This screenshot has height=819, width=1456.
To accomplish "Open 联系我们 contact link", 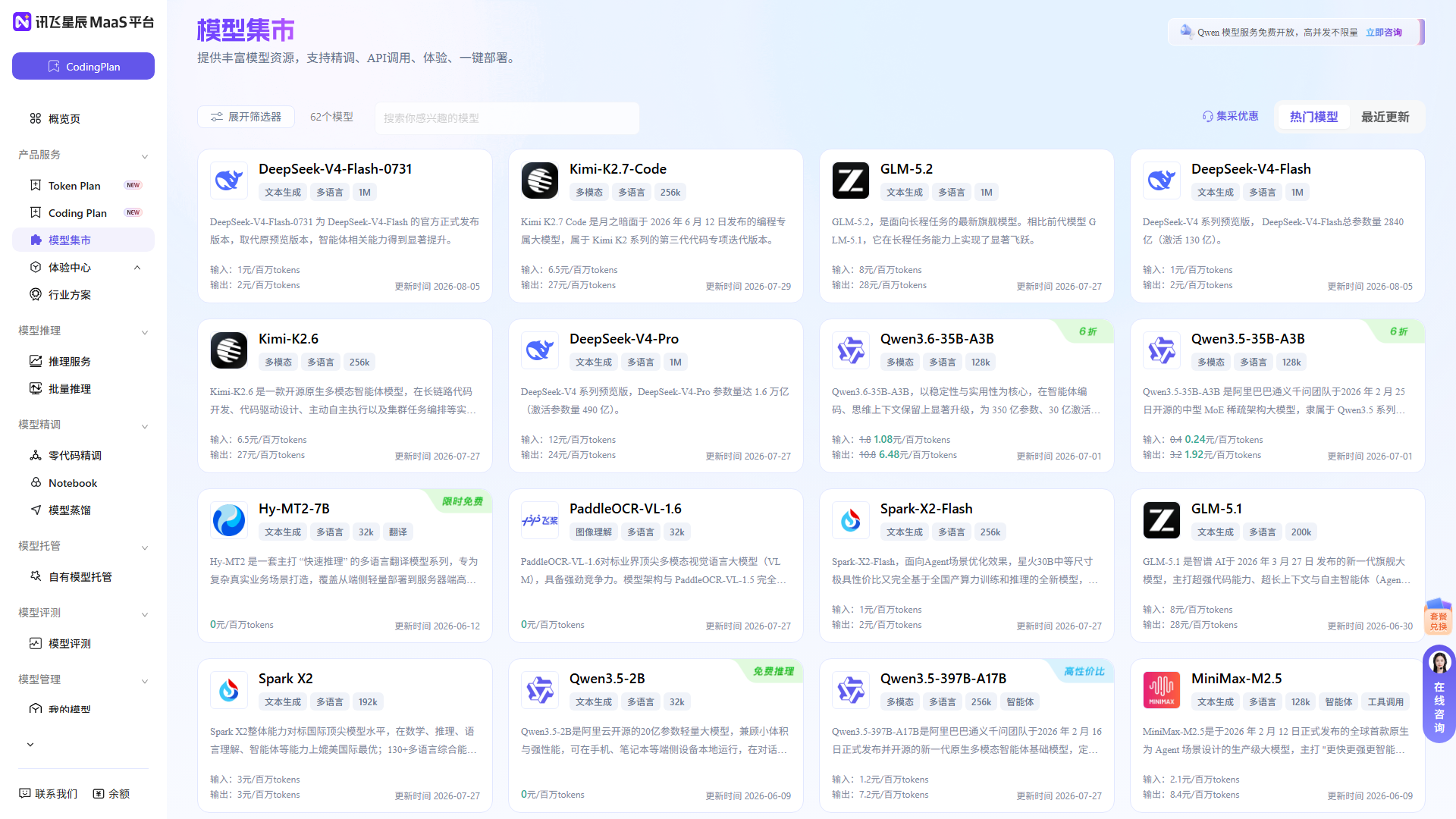I will point(49,793).
